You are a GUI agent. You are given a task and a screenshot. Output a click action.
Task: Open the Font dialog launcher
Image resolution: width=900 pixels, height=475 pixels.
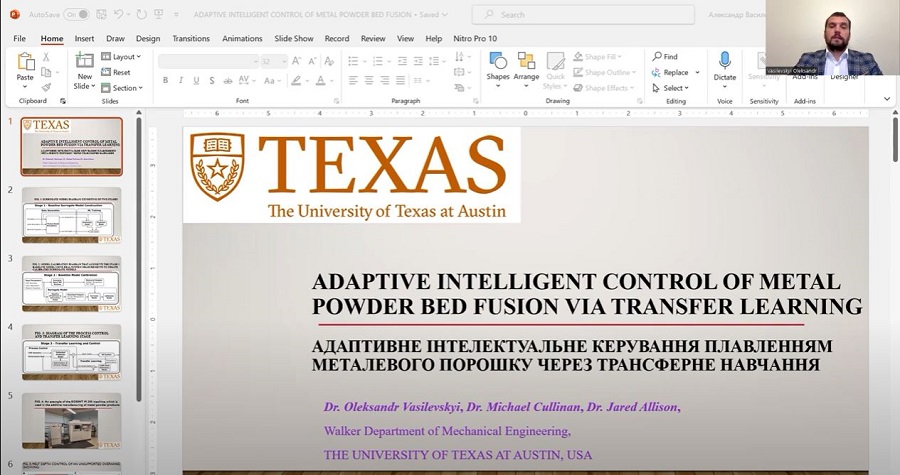(x=336, y=101)
